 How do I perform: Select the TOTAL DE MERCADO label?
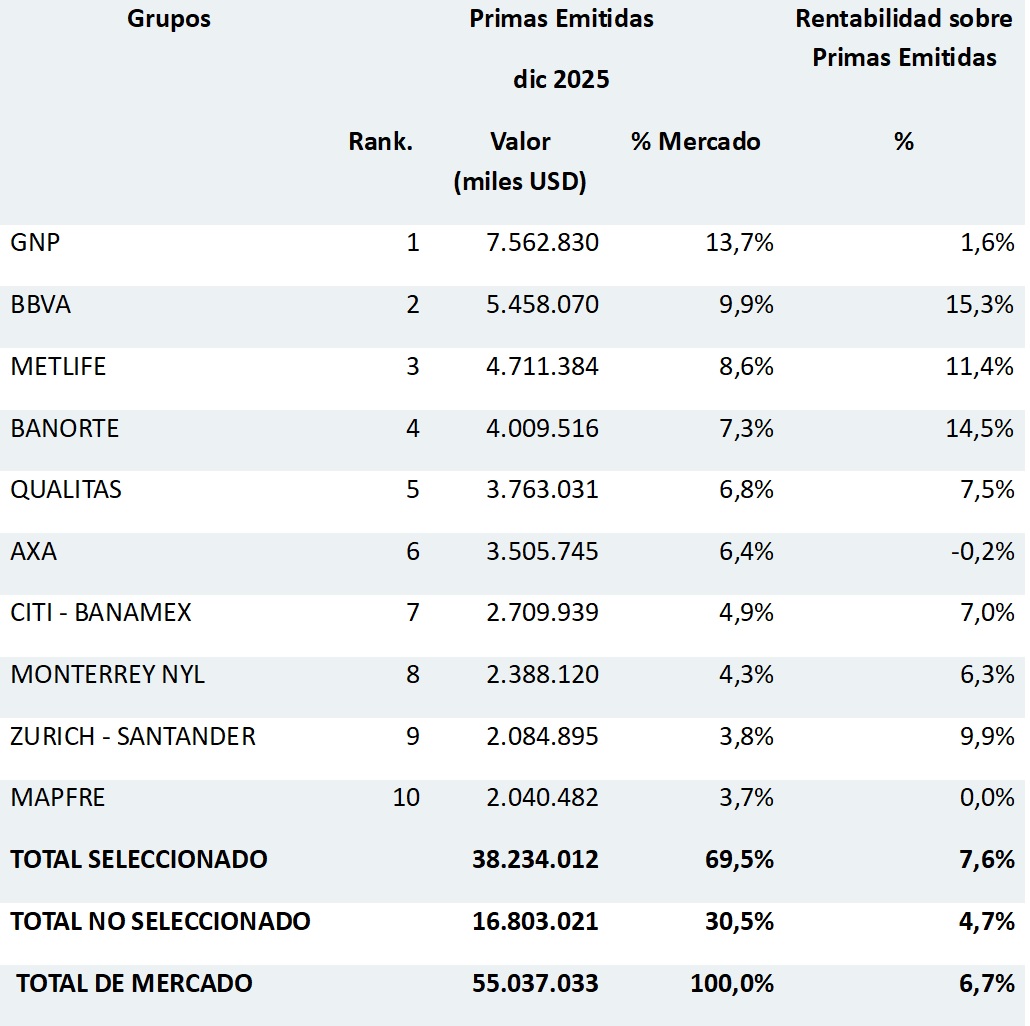134,983
